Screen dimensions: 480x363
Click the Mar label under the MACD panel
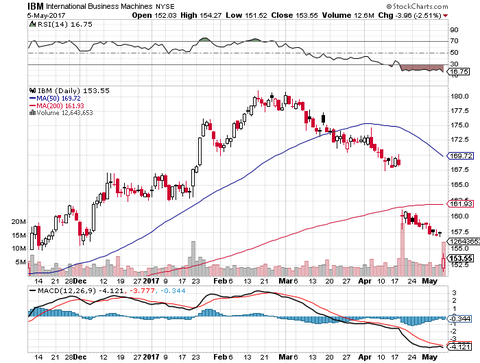point(285,357)
